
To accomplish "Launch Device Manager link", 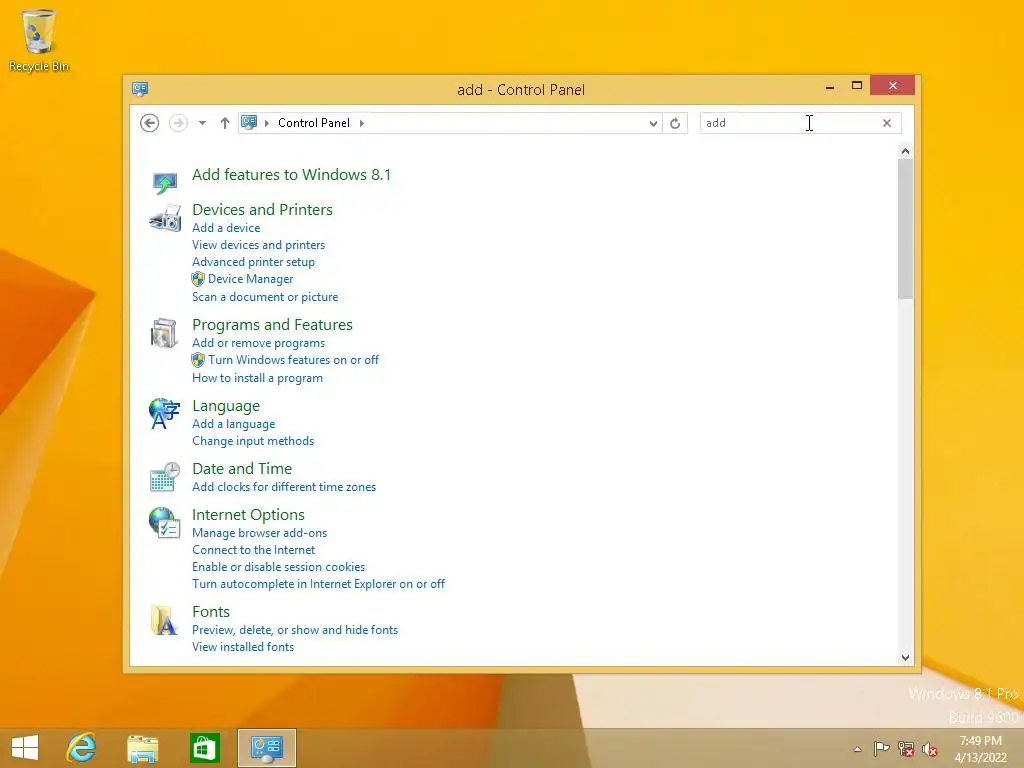I will (x=251, y=279).
